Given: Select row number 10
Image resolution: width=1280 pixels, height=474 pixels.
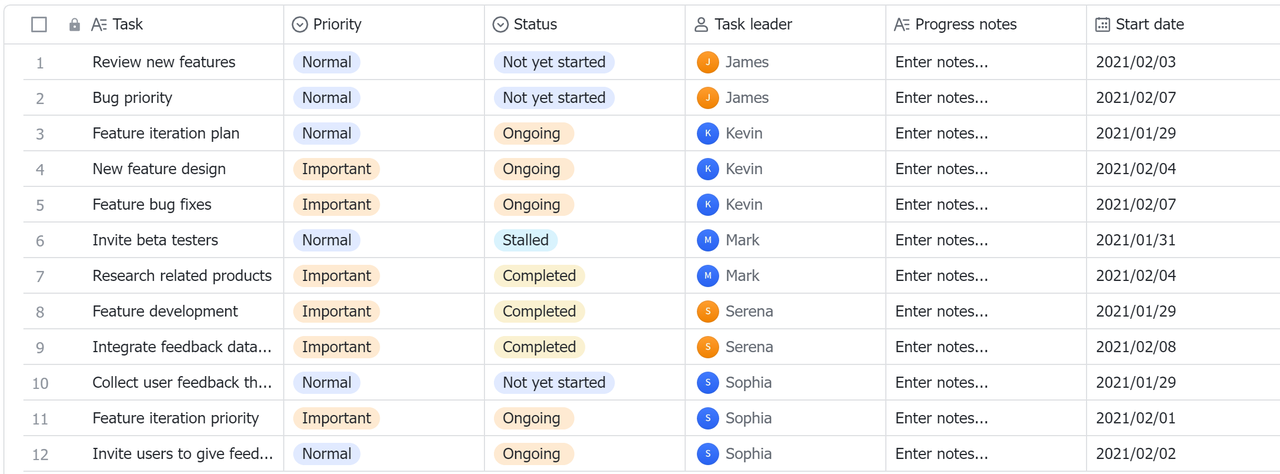Looking at the screenshot, I should click(x=40, y=383).
